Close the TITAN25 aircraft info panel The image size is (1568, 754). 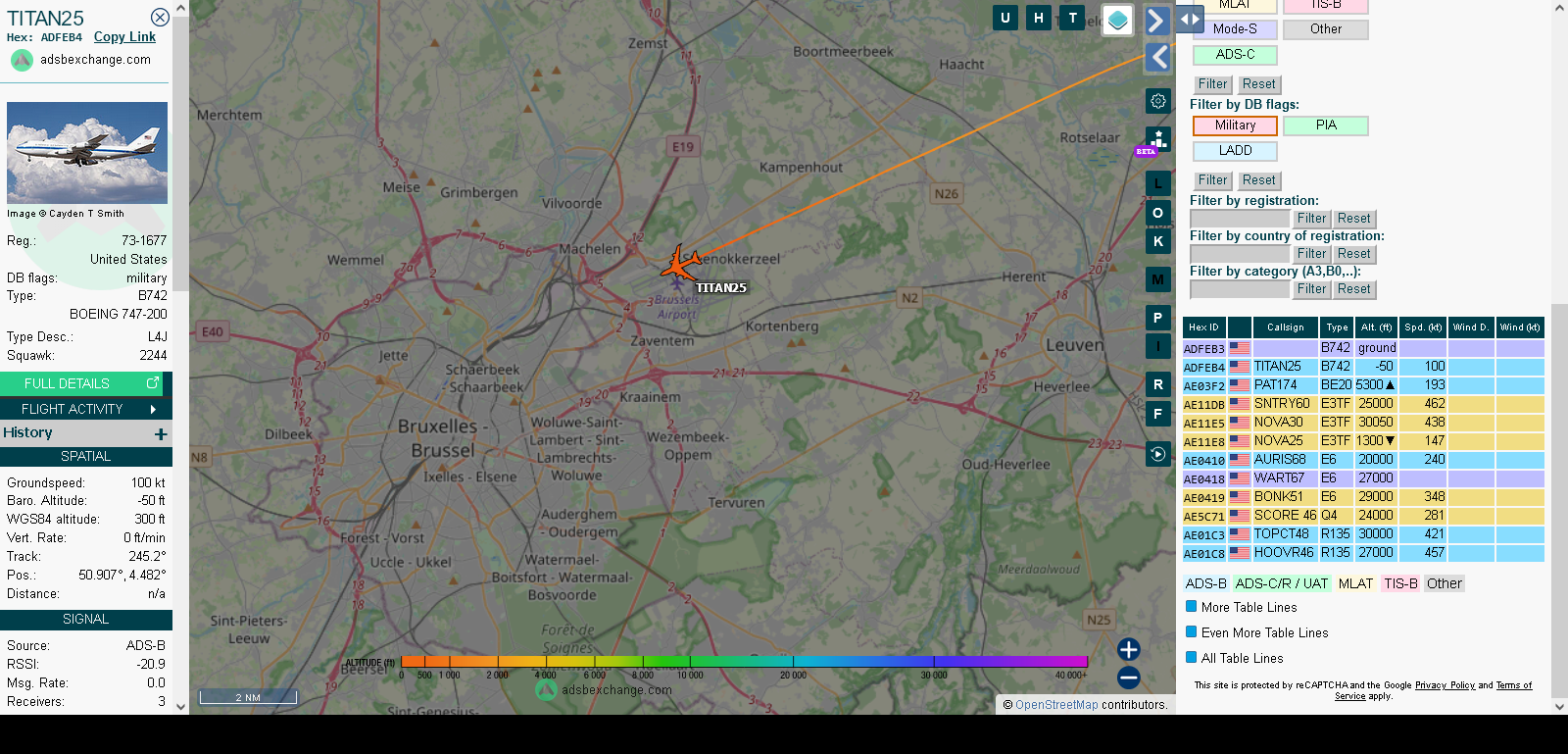tap(160, 18)
